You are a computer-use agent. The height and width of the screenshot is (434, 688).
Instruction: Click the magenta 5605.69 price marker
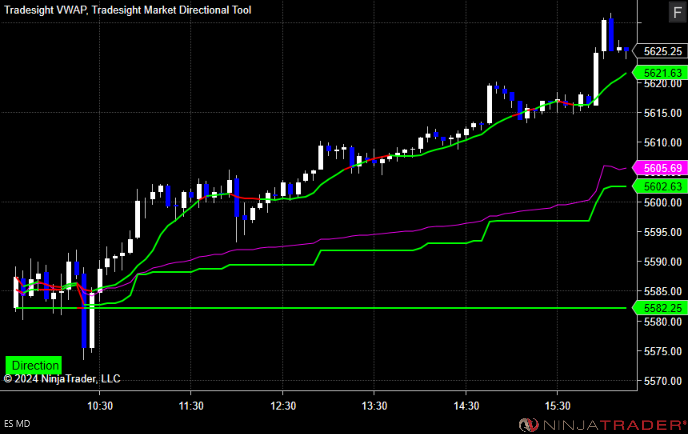[659, 168]
